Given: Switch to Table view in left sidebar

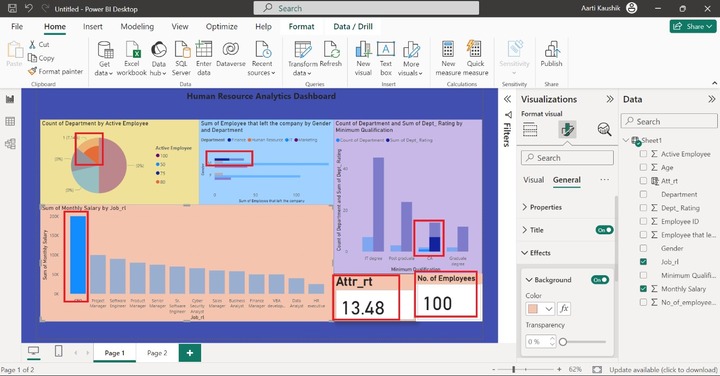Looking at the screenshot, I should (x=10, y=121).
